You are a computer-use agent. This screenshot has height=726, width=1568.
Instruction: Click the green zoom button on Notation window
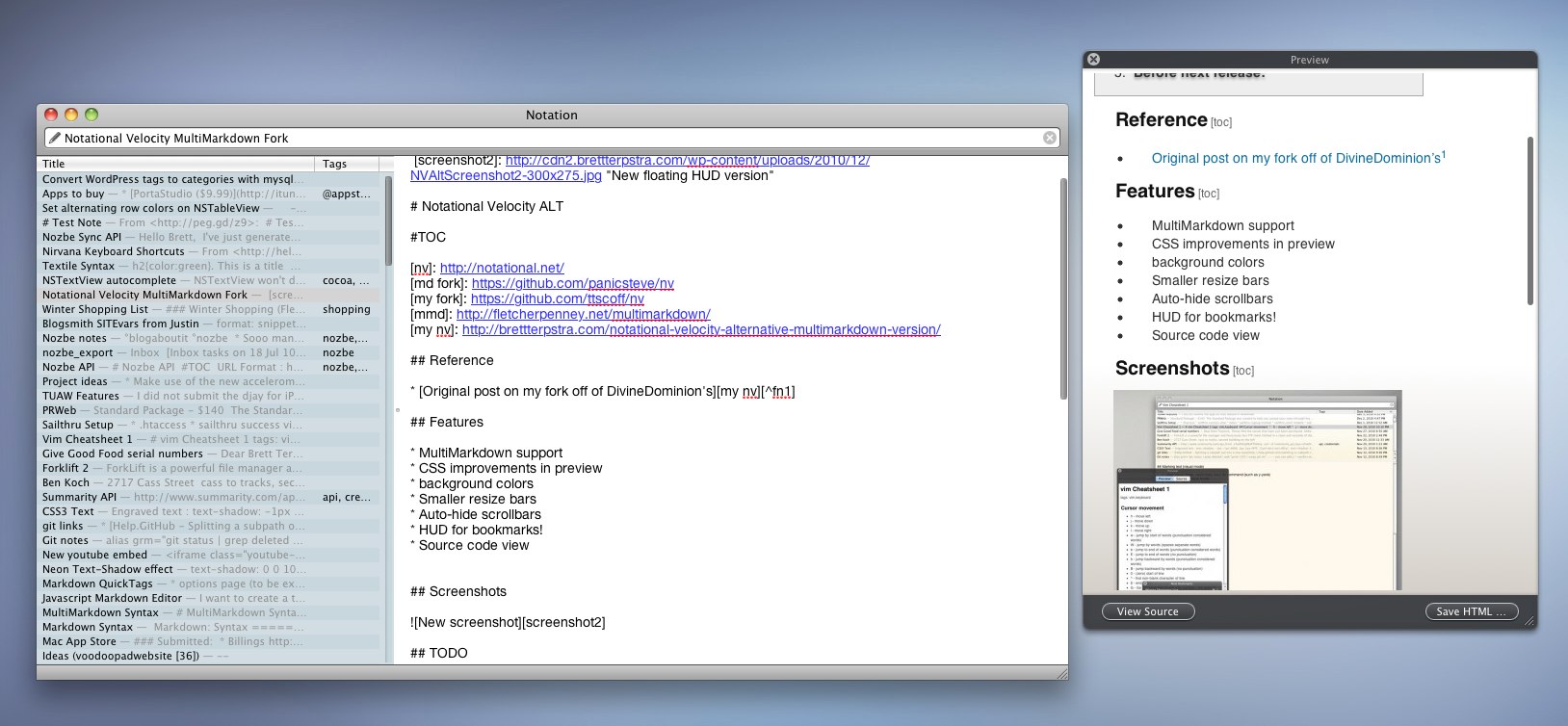(91, 115)
